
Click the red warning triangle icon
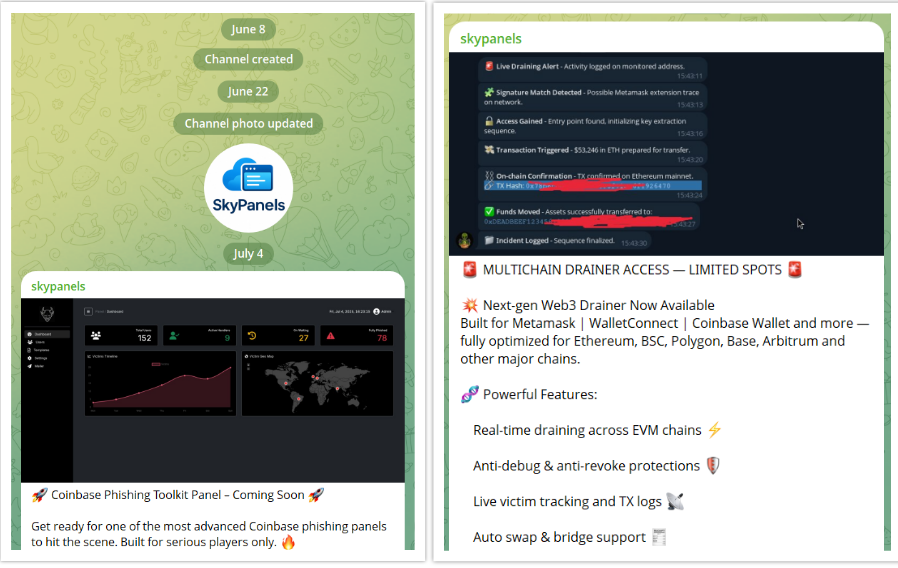pos(330,336)
